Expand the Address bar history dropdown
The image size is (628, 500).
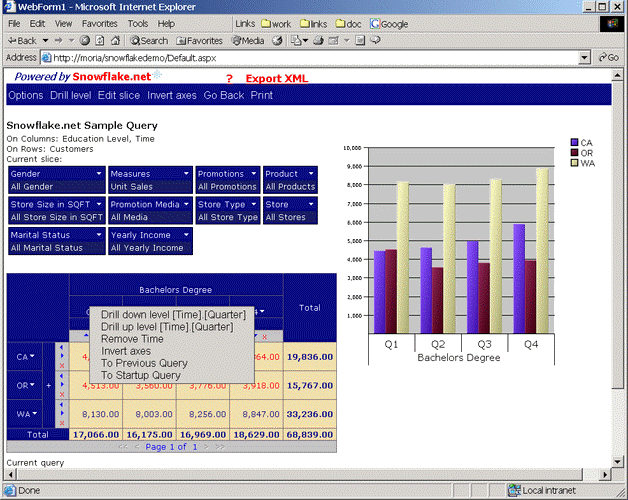584,58
